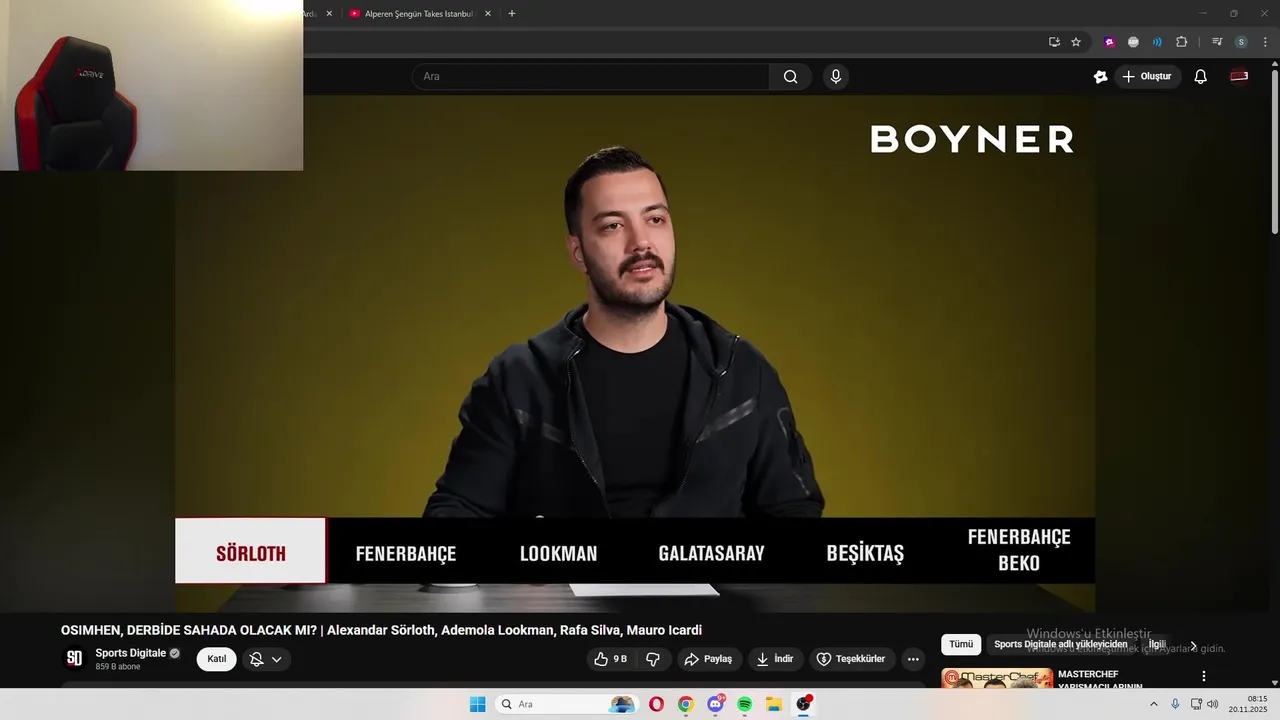
Task: Open the Windows Start menu
Action: pyautogui.click(x=478, y=704)
